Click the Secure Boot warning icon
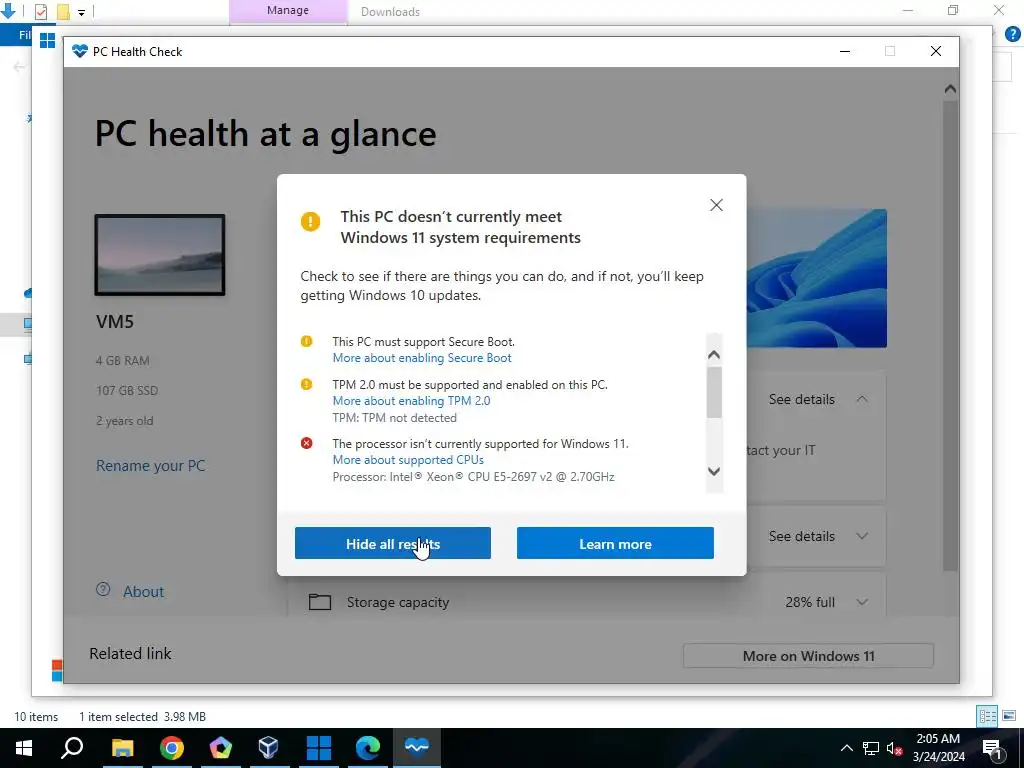Image resolution: width=1024 pixels, height=768 pixels. [306, 342]
